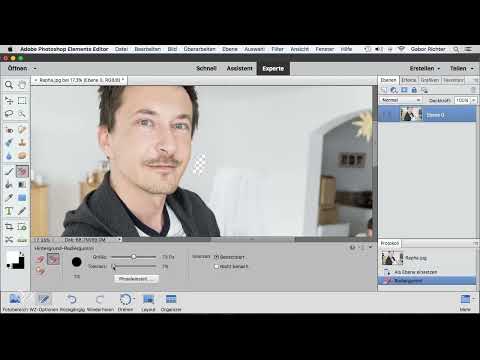Add layer mask in Layers panel
The height and width of the screenshot is (360, 480).
tap(404, 90)
